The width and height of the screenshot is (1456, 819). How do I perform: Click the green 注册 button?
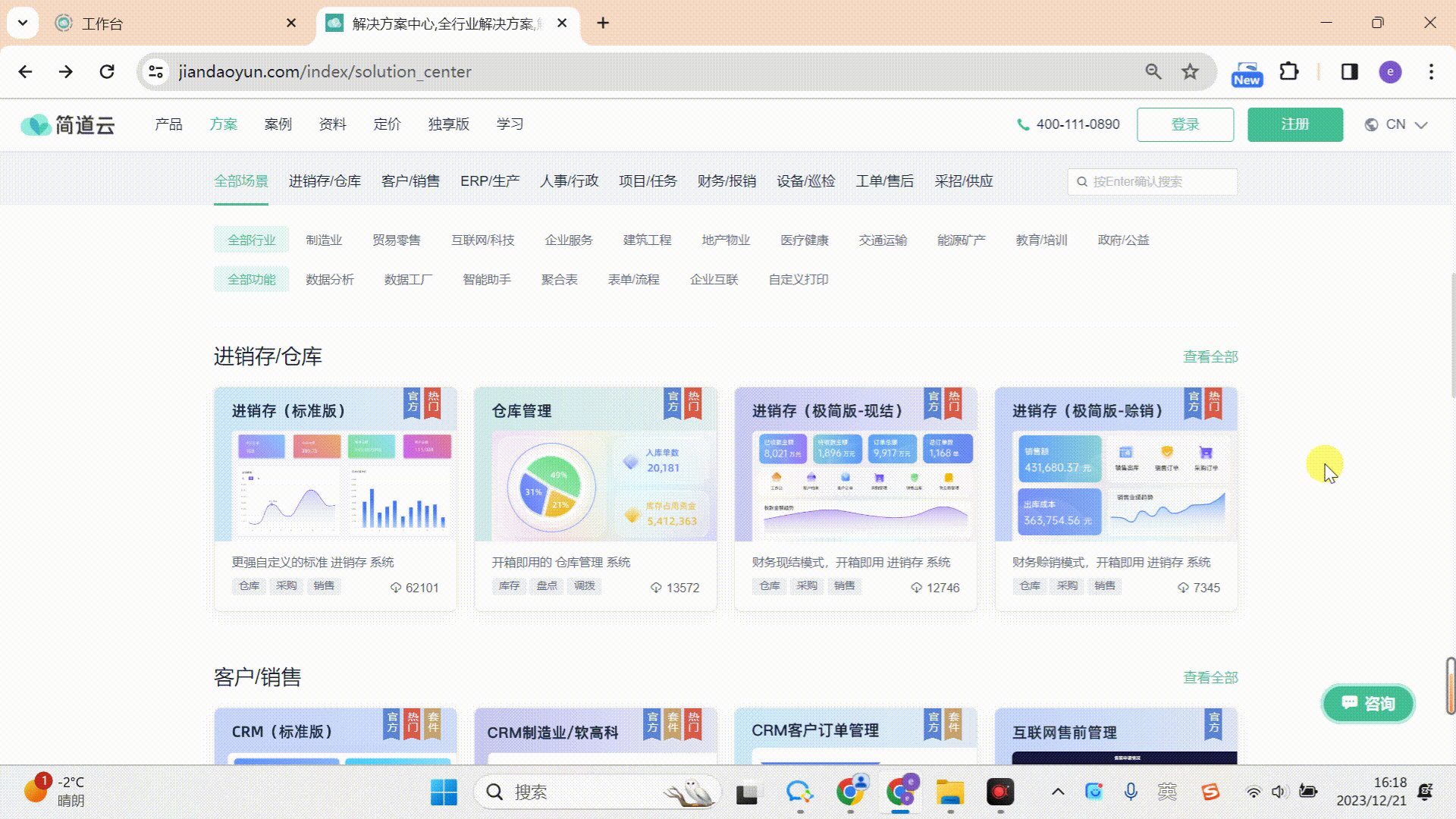coord(1295,124)
